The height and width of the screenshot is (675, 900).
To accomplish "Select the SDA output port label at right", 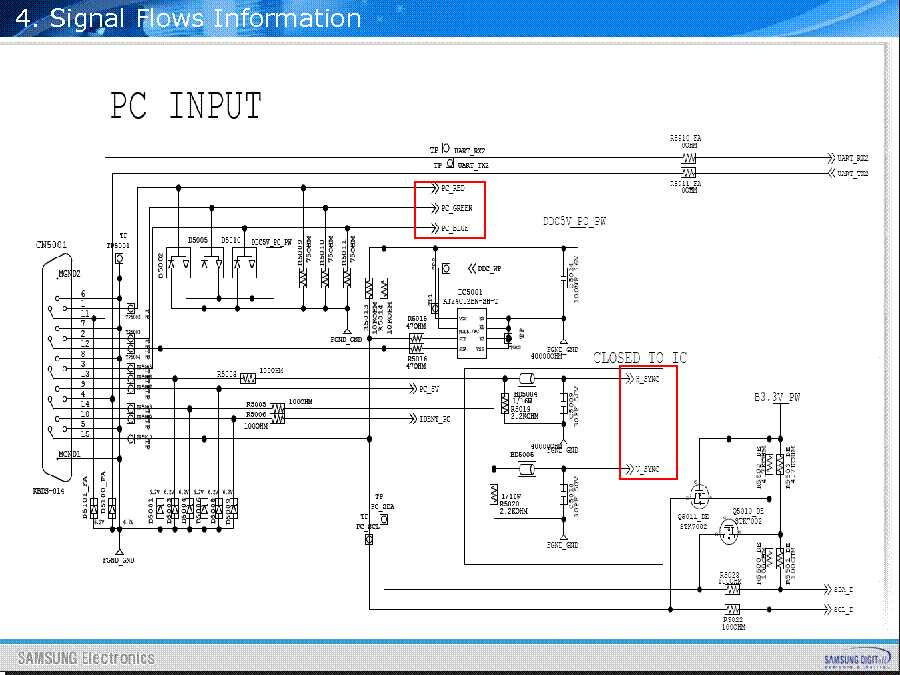I will (x=844, y=589).
